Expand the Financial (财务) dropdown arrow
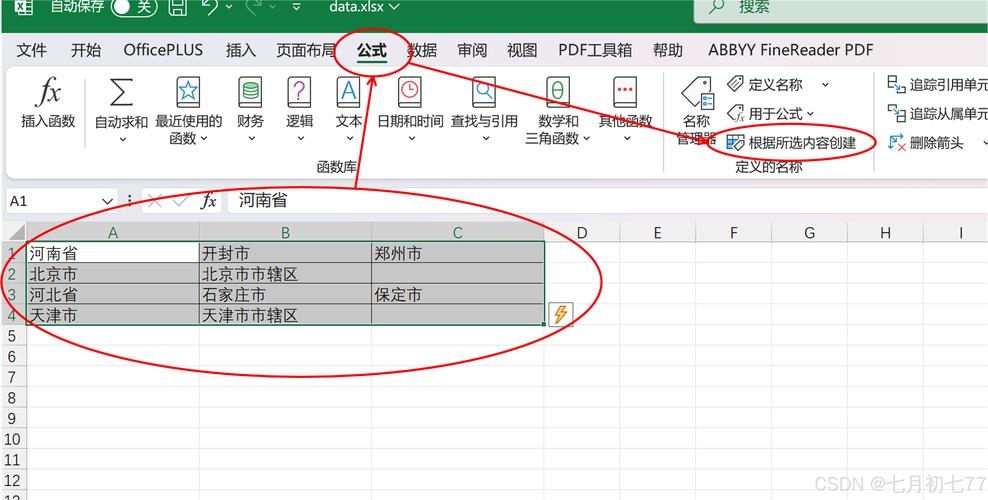988x500 pixels. (x=251, y=139)
